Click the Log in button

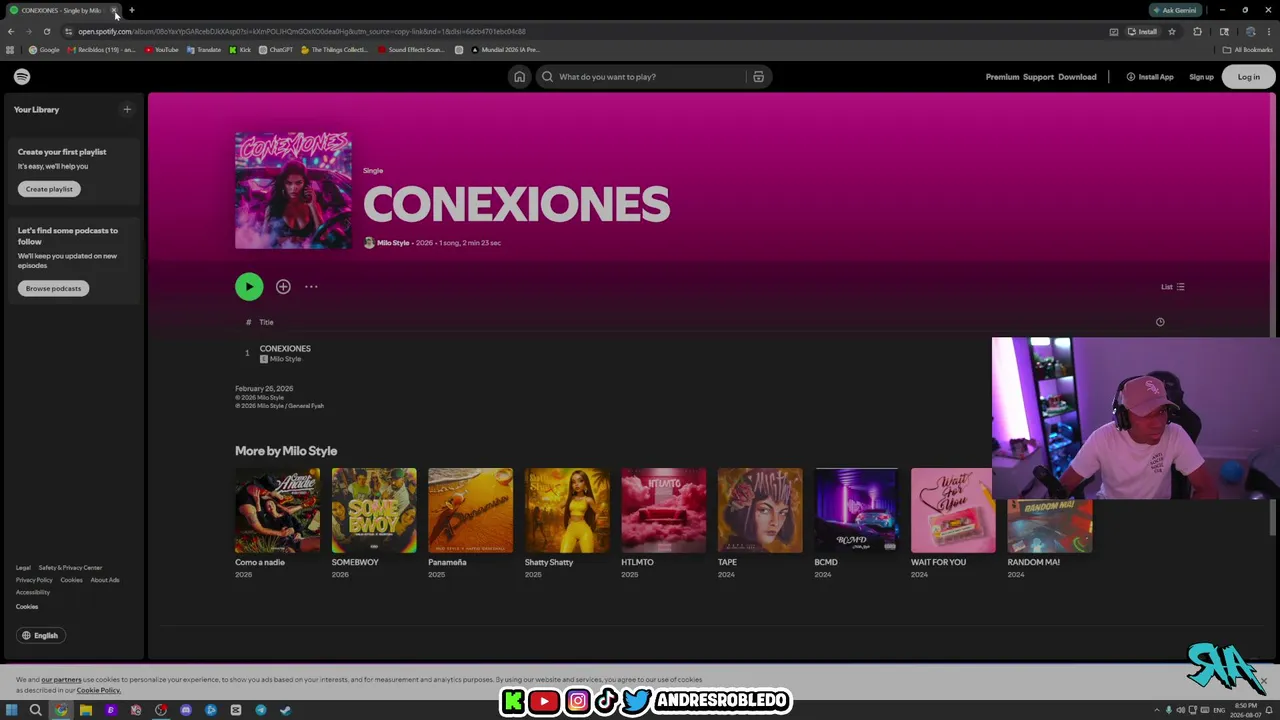(1249, 77)
